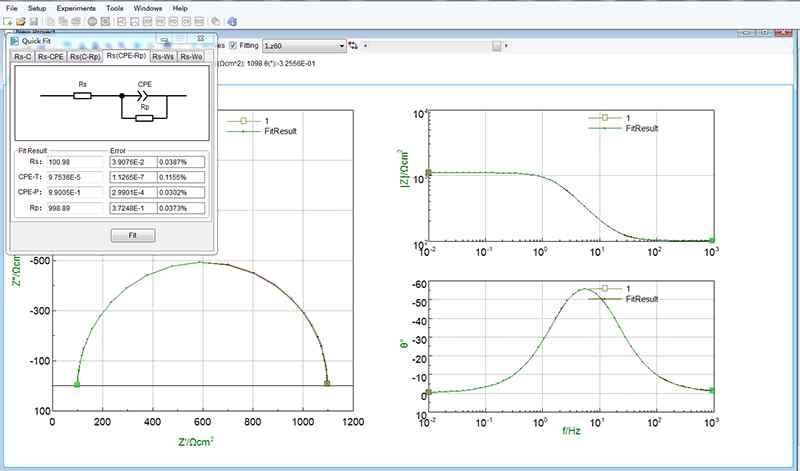Click the Fit button
Image resolution: width=800 pixels, height=471 pixels.
tap(133, 235)
